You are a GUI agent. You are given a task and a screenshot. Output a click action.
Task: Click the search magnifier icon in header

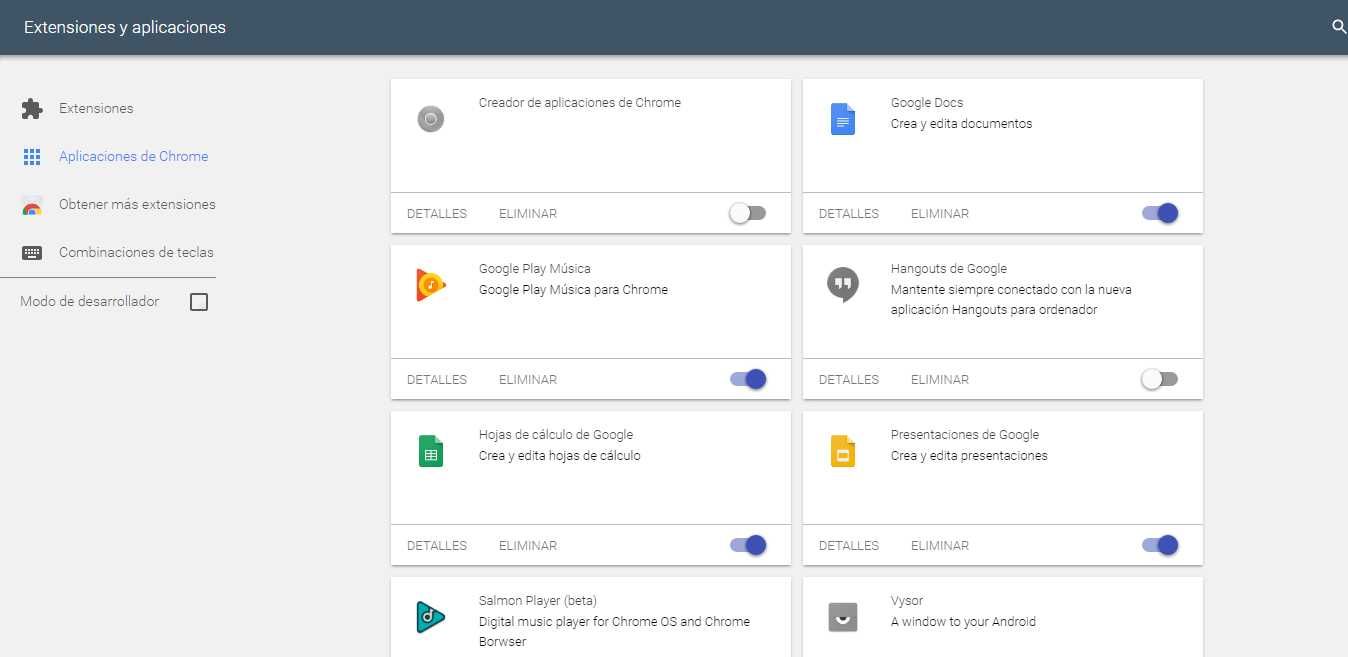[x=1339, y=27]
